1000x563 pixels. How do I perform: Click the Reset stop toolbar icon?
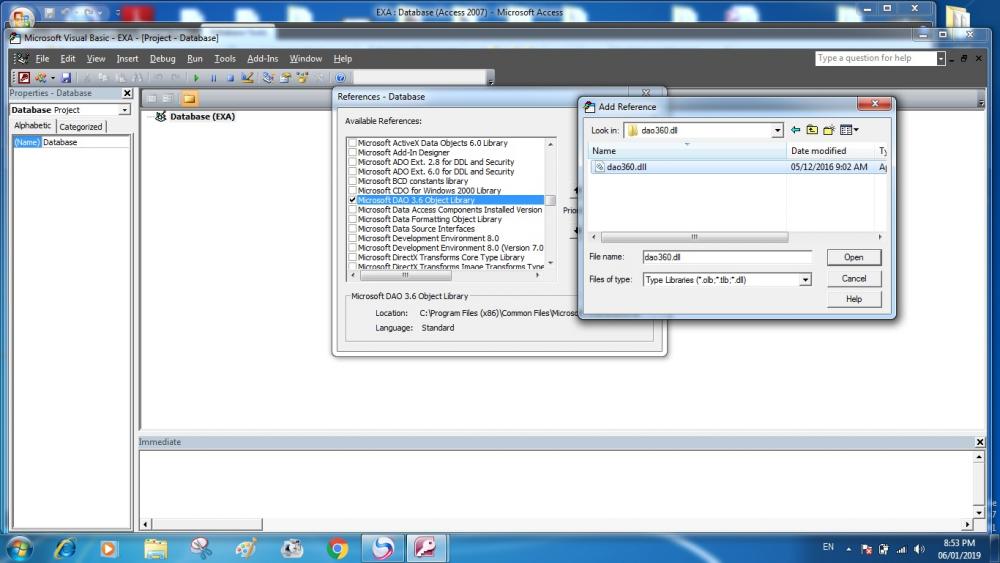[230, 78]
